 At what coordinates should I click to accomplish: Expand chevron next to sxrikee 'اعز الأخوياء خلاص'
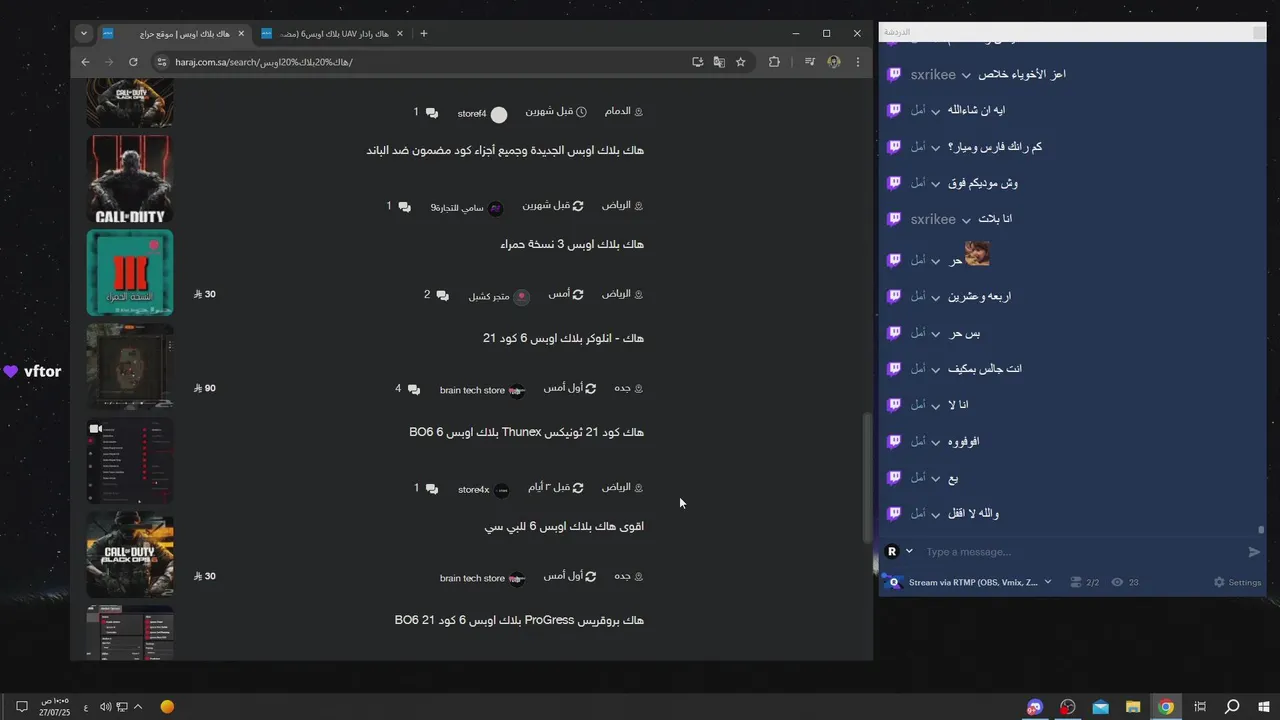tap(966, 75)
